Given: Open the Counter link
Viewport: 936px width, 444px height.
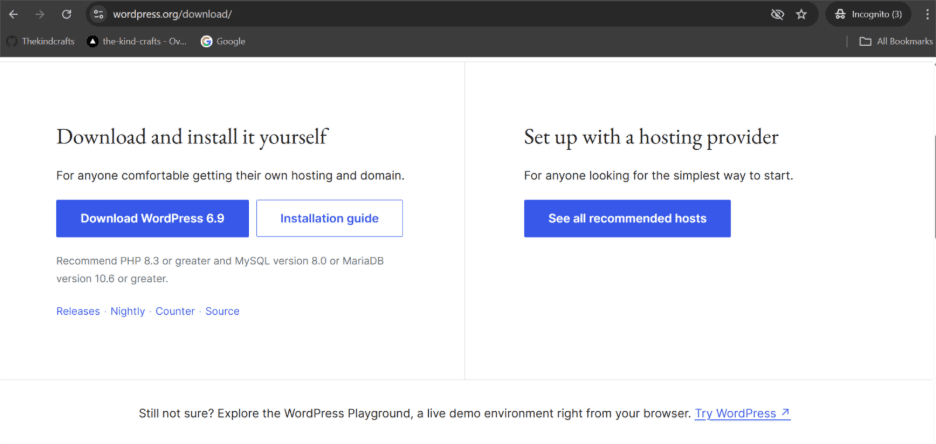Looking at the screenshot, I should click(x=175, y=311).
